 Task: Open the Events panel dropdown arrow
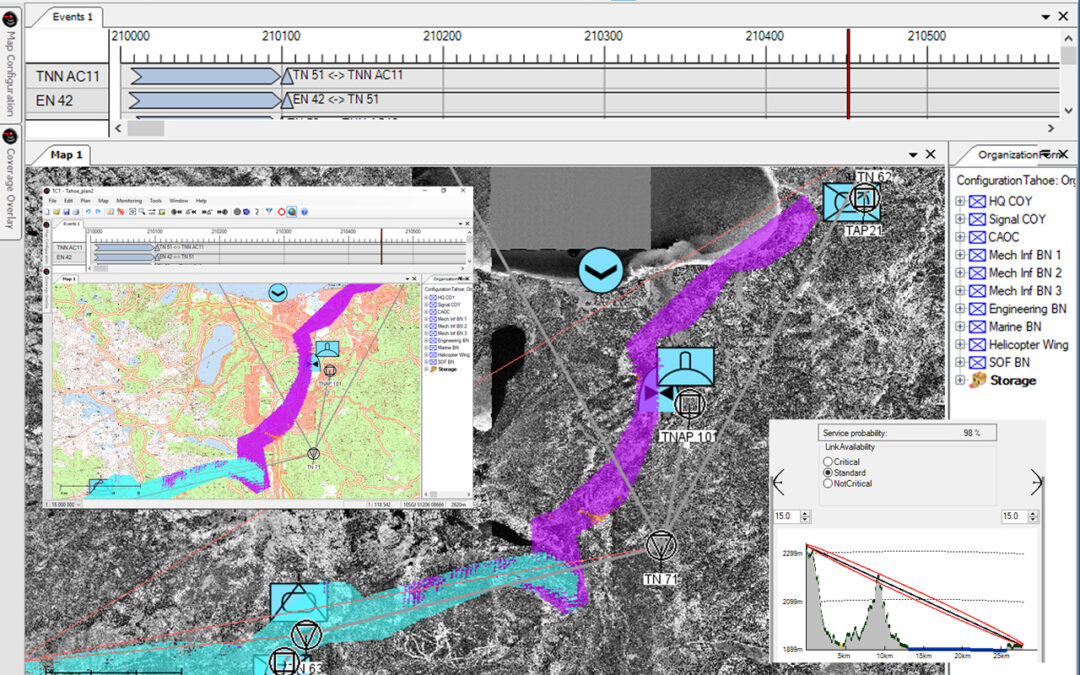point(1046,17)
